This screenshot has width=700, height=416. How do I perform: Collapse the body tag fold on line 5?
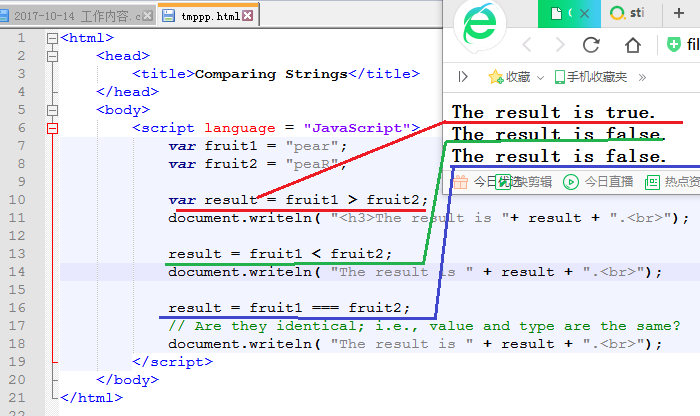pos(52,110)
